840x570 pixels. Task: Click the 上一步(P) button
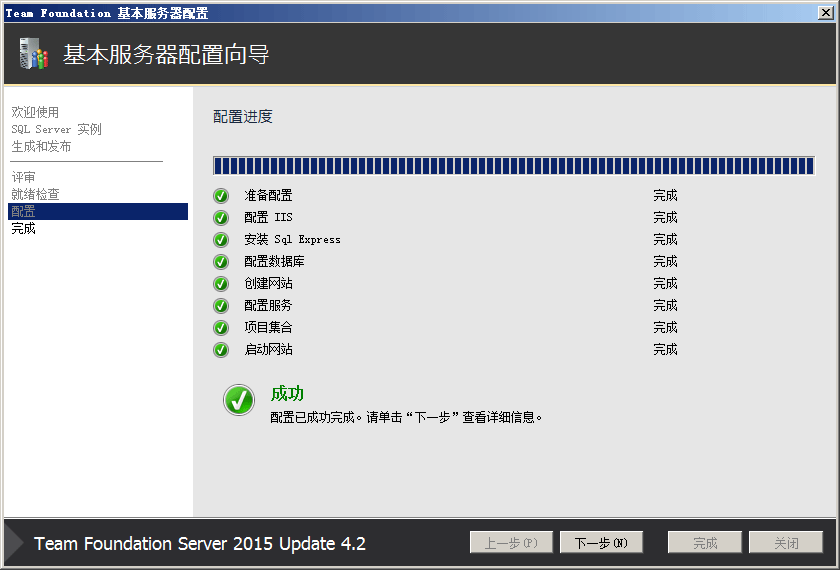click(x=511, y=543)
